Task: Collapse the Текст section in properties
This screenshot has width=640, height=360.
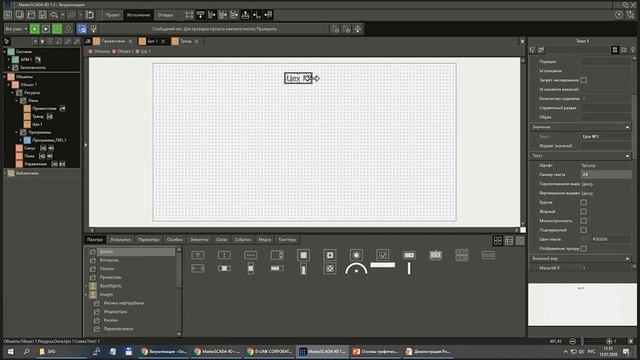Action: click(628, 156)
